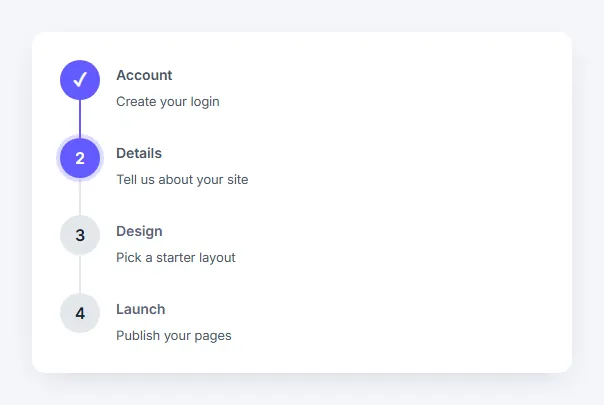The image size is (604, 405).
Task: Select the step 3 Design circle
Action: pyautogui.click(x=80, y=235)
